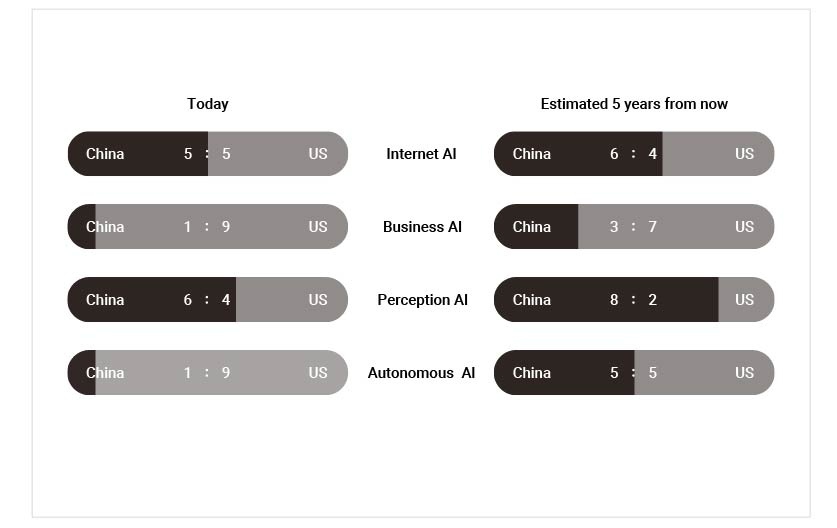Image resolution: width=837 pixels, height=528 pixels.
Task: Click US segment of Today Perception AI bar
Action: (292, 300)
